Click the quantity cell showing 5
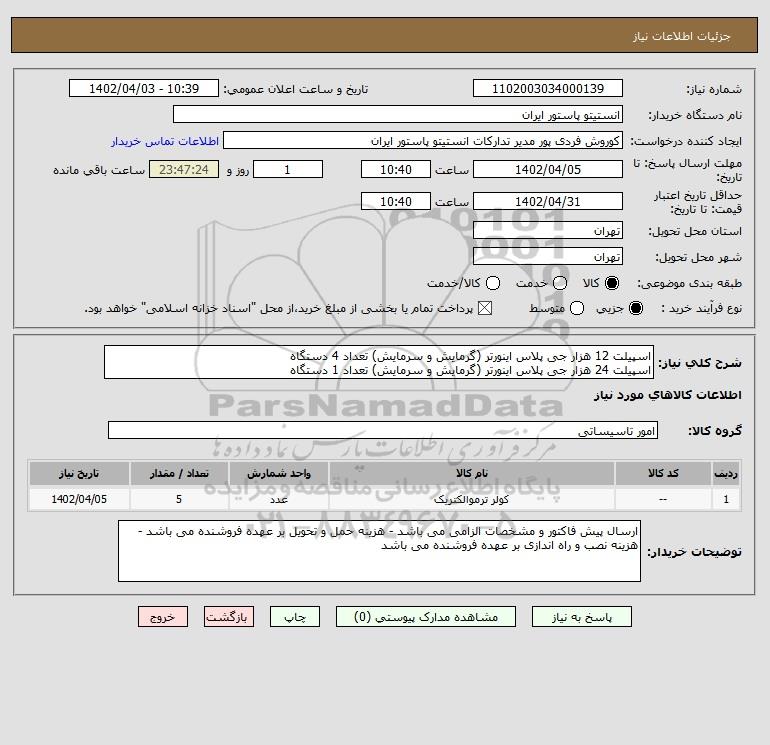 tap(179, 499)
